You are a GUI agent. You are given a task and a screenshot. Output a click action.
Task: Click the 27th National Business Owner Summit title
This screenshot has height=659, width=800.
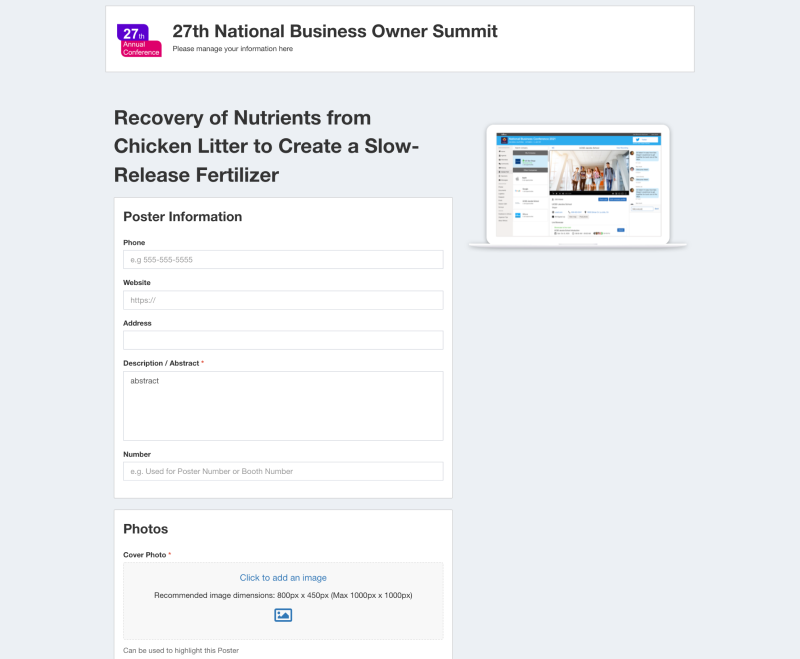point(335,31)
